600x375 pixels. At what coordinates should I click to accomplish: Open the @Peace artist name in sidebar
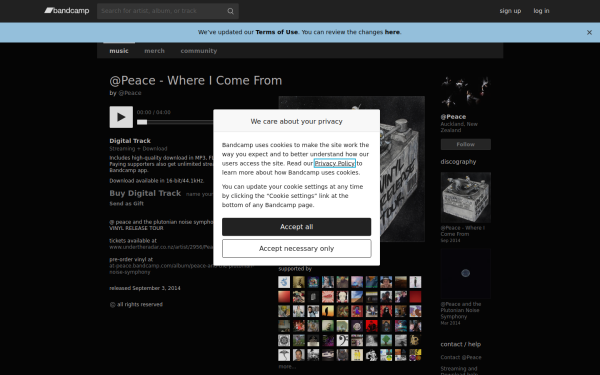pyautogui.click(x=453, y=117)
